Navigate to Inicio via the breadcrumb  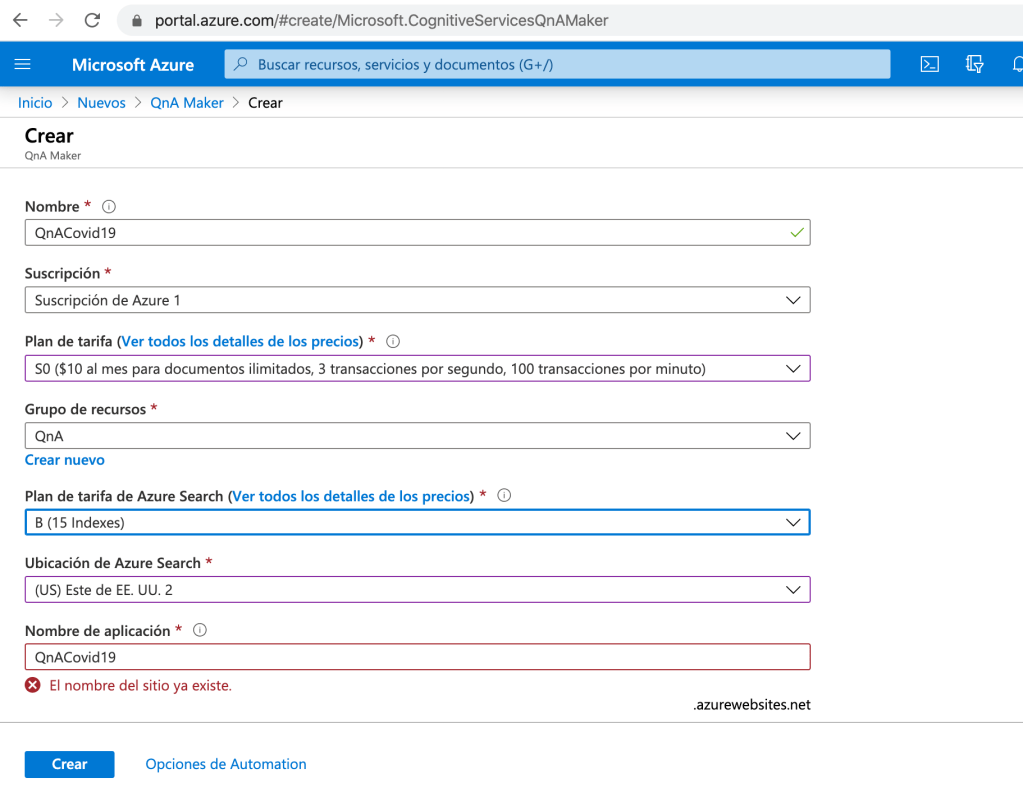point(34,102)
